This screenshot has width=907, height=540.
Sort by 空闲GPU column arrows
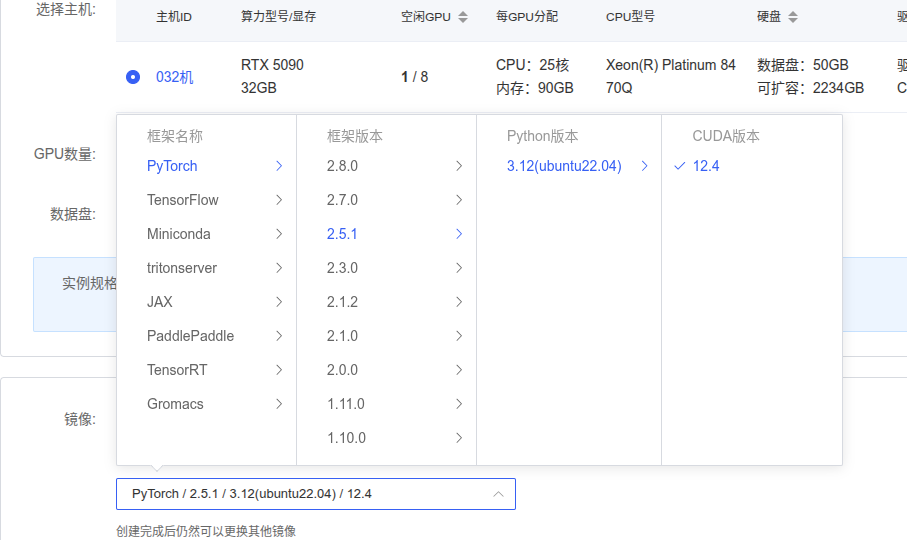coord(463,17)
